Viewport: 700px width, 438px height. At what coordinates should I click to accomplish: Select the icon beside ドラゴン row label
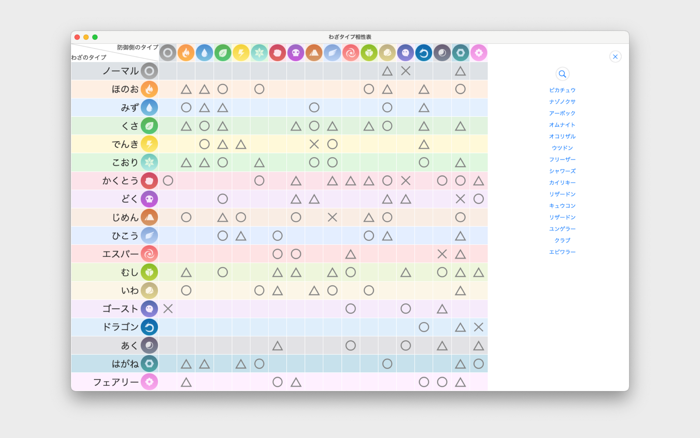150,327
